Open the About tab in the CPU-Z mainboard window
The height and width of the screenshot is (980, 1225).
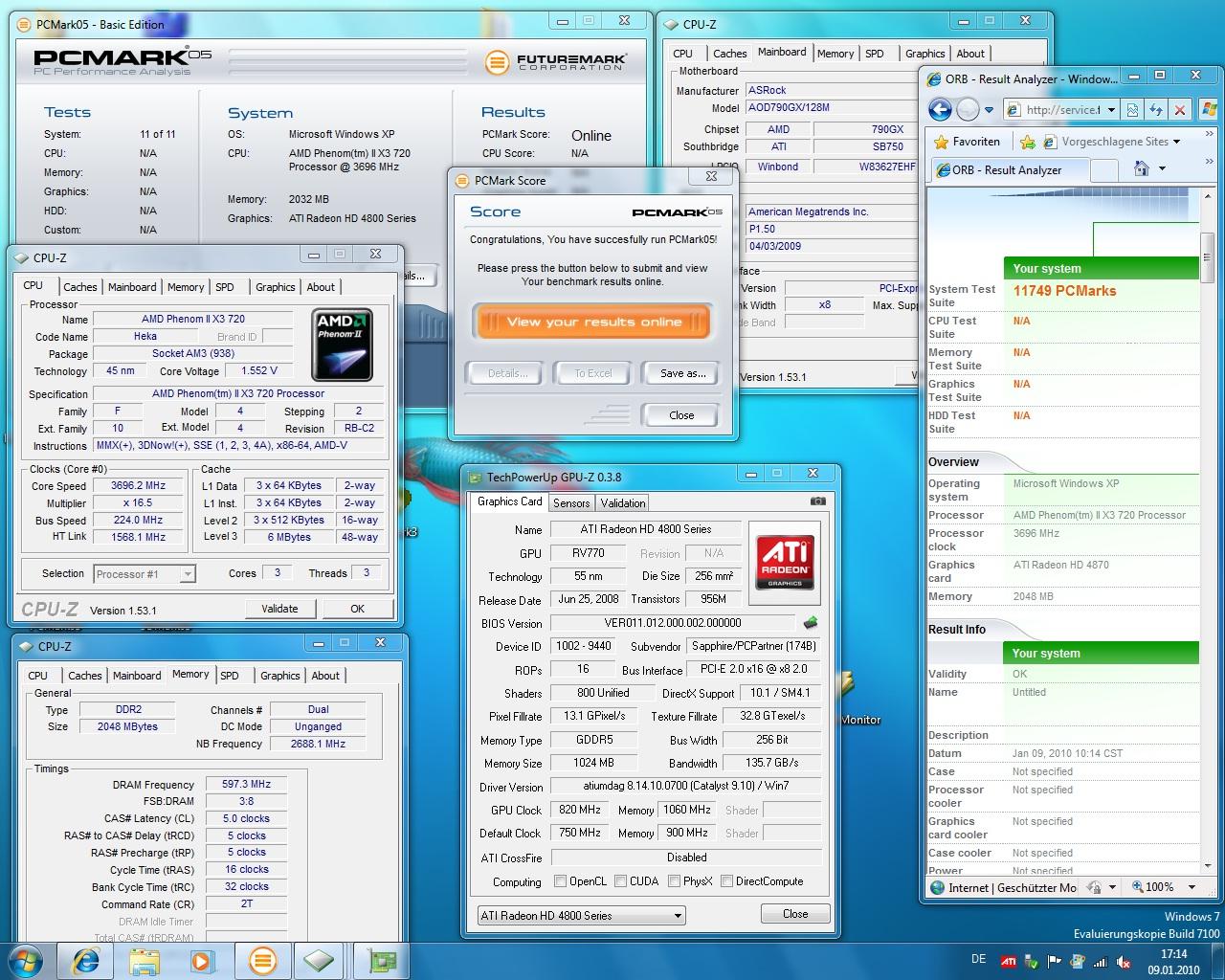970,54
